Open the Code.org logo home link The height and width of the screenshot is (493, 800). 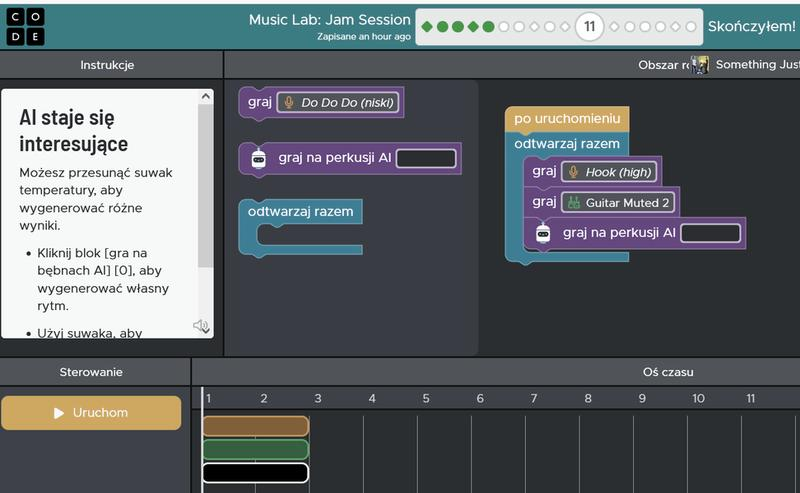tap(26, 27)
